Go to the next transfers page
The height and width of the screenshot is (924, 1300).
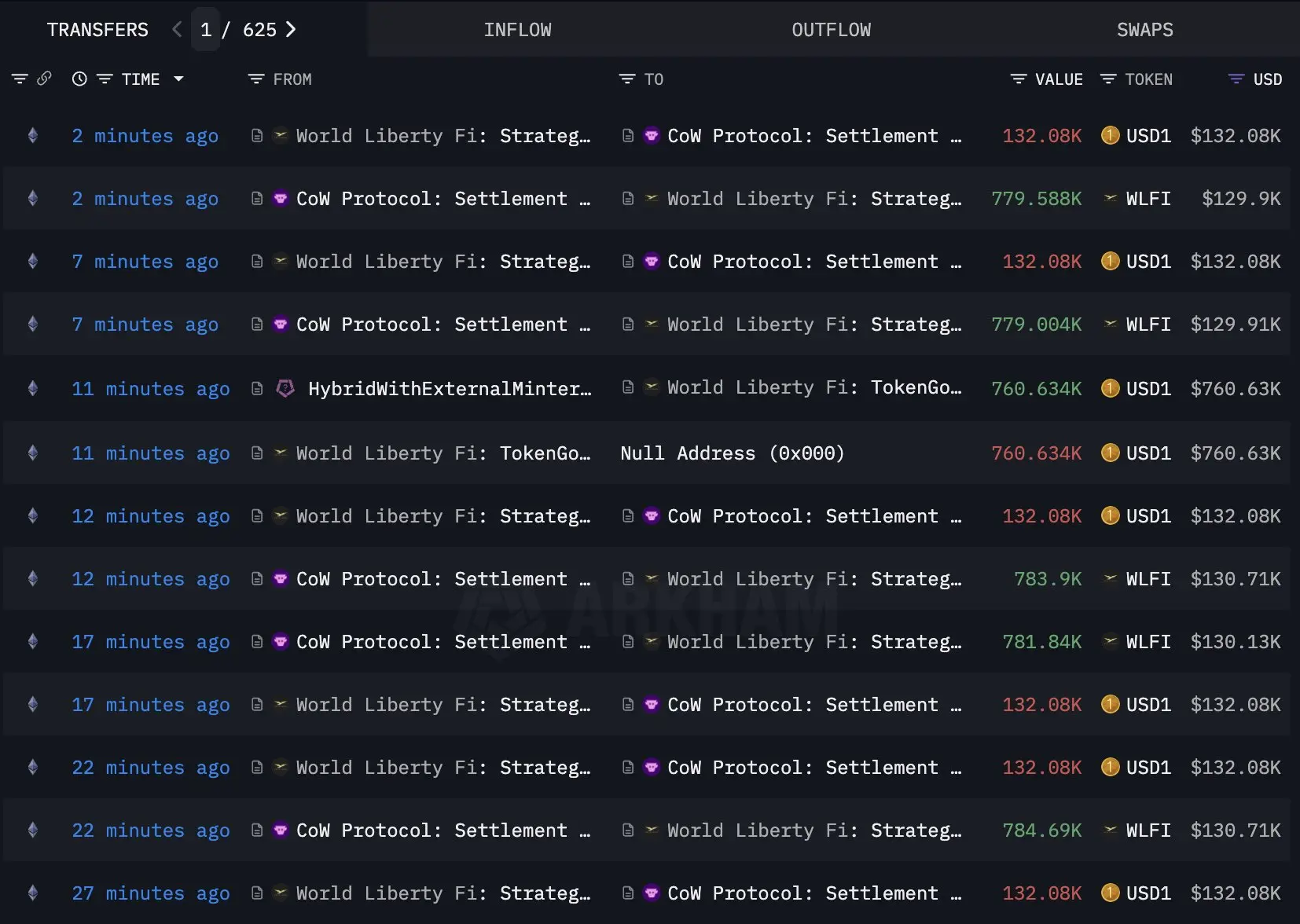[x=291, y=30]
